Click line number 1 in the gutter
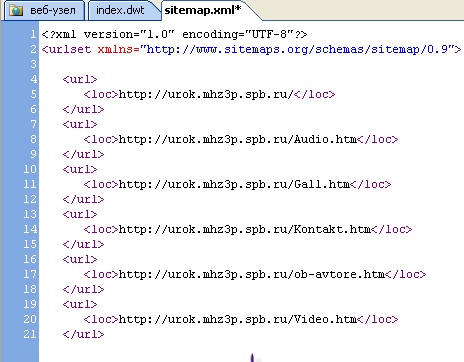 coord(33,34)
